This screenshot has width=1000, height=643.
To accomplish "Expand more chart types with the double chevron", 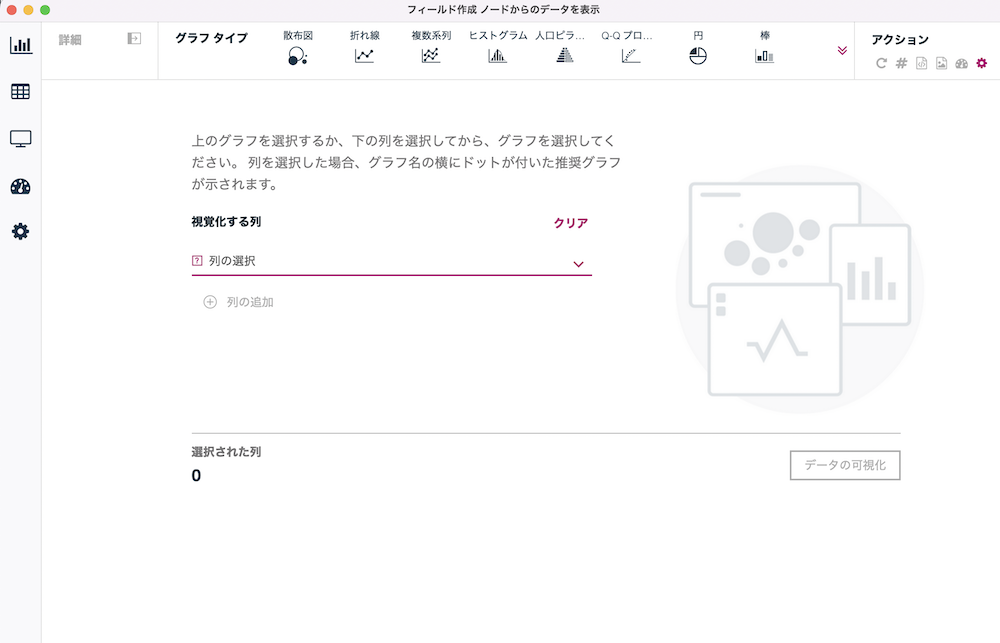I will point(842,48).
